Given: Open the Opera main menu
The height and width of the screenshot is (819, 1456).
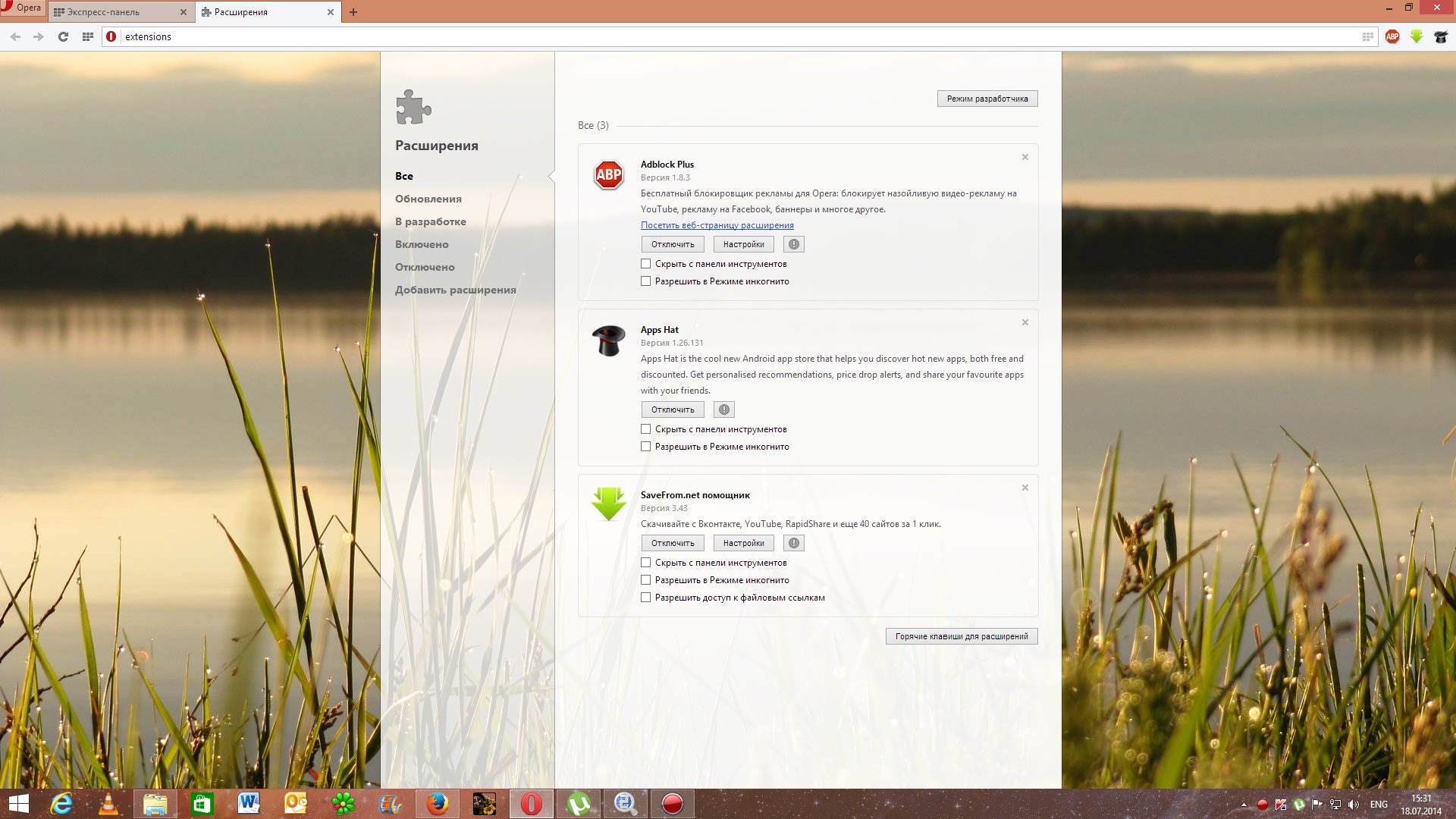Looking at the screenshot, I should [23, 8].
